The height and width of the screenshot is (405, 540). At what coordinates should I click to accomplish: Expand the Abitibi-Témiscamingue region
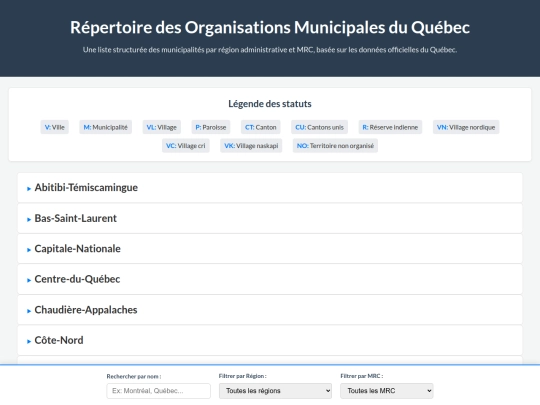point(270,188)
